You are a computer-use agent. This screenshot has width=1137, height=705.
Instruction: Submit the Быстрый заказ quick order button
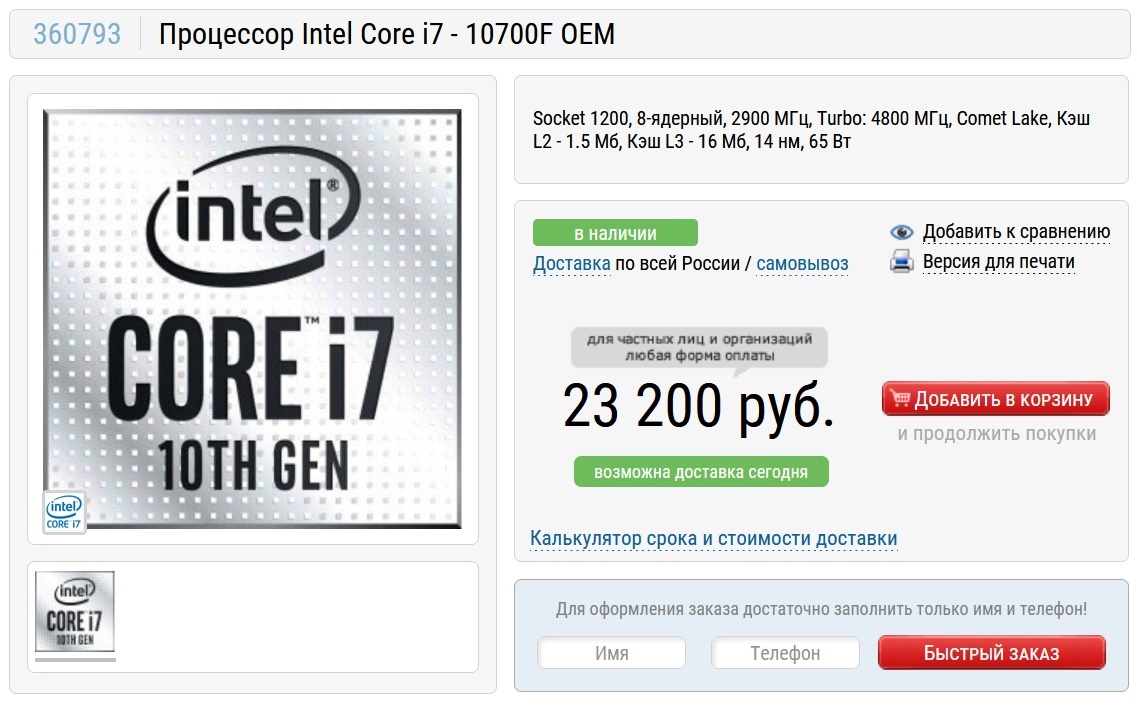pos(991,653)
